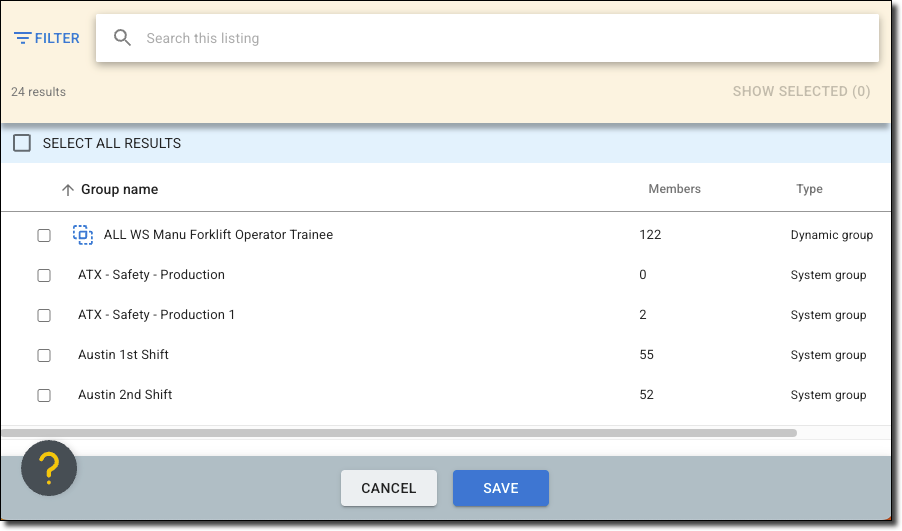
Task: Sort by the Members column header
Action: pyautogui.click(x=674, y=189)
